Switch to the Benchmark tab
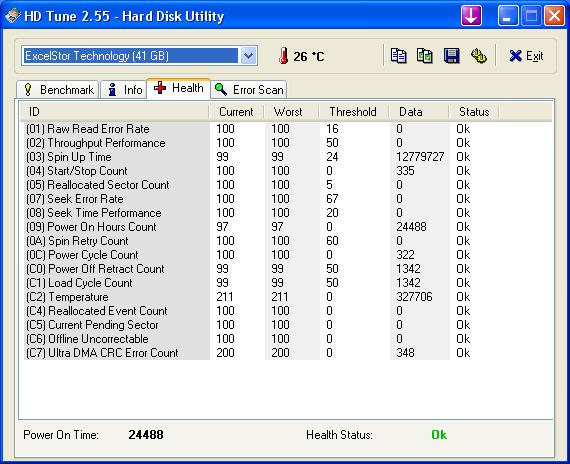 click(58, 90)
